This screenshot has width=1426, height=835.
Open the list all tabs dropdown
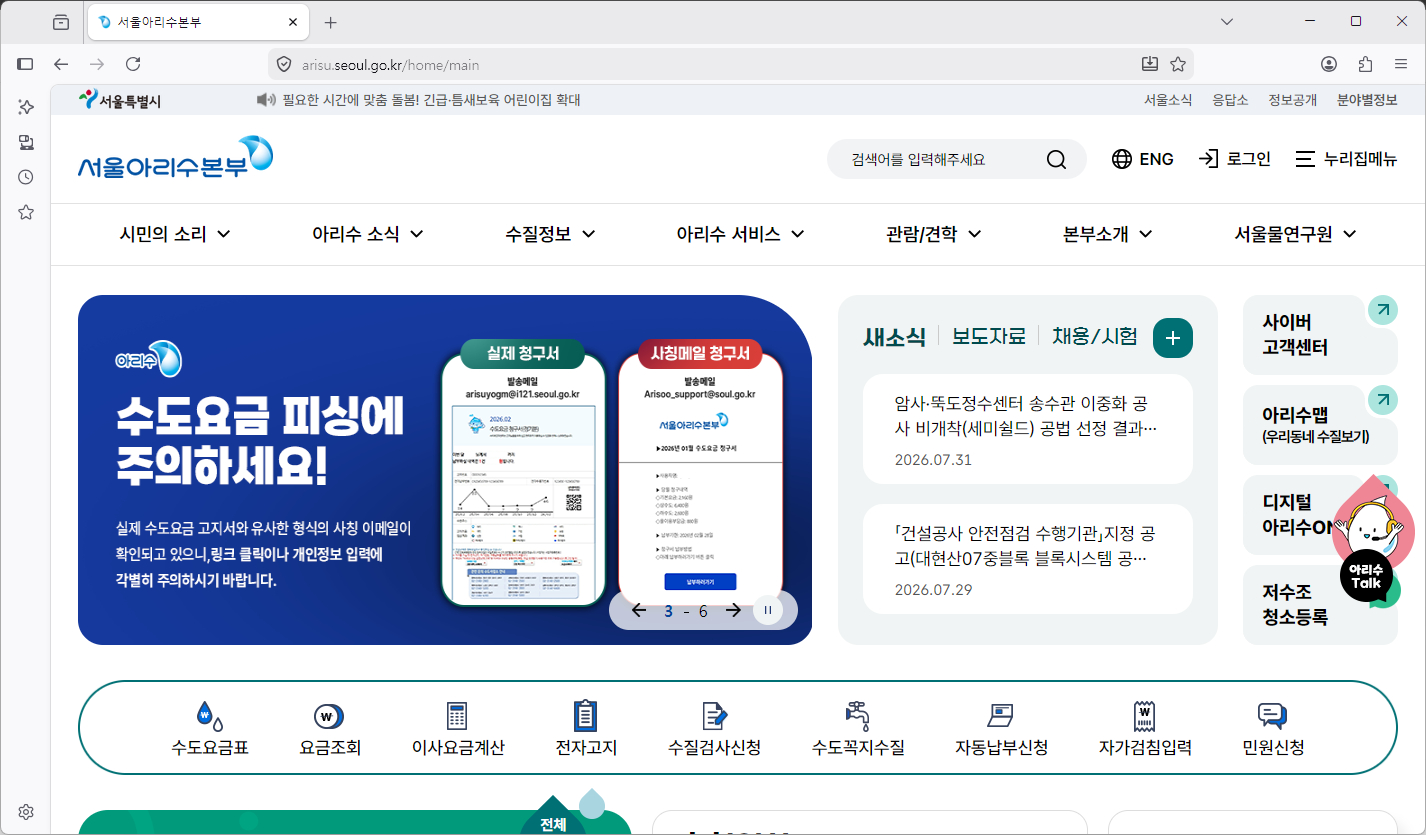pyautogui.click(x=1228, y=21)
